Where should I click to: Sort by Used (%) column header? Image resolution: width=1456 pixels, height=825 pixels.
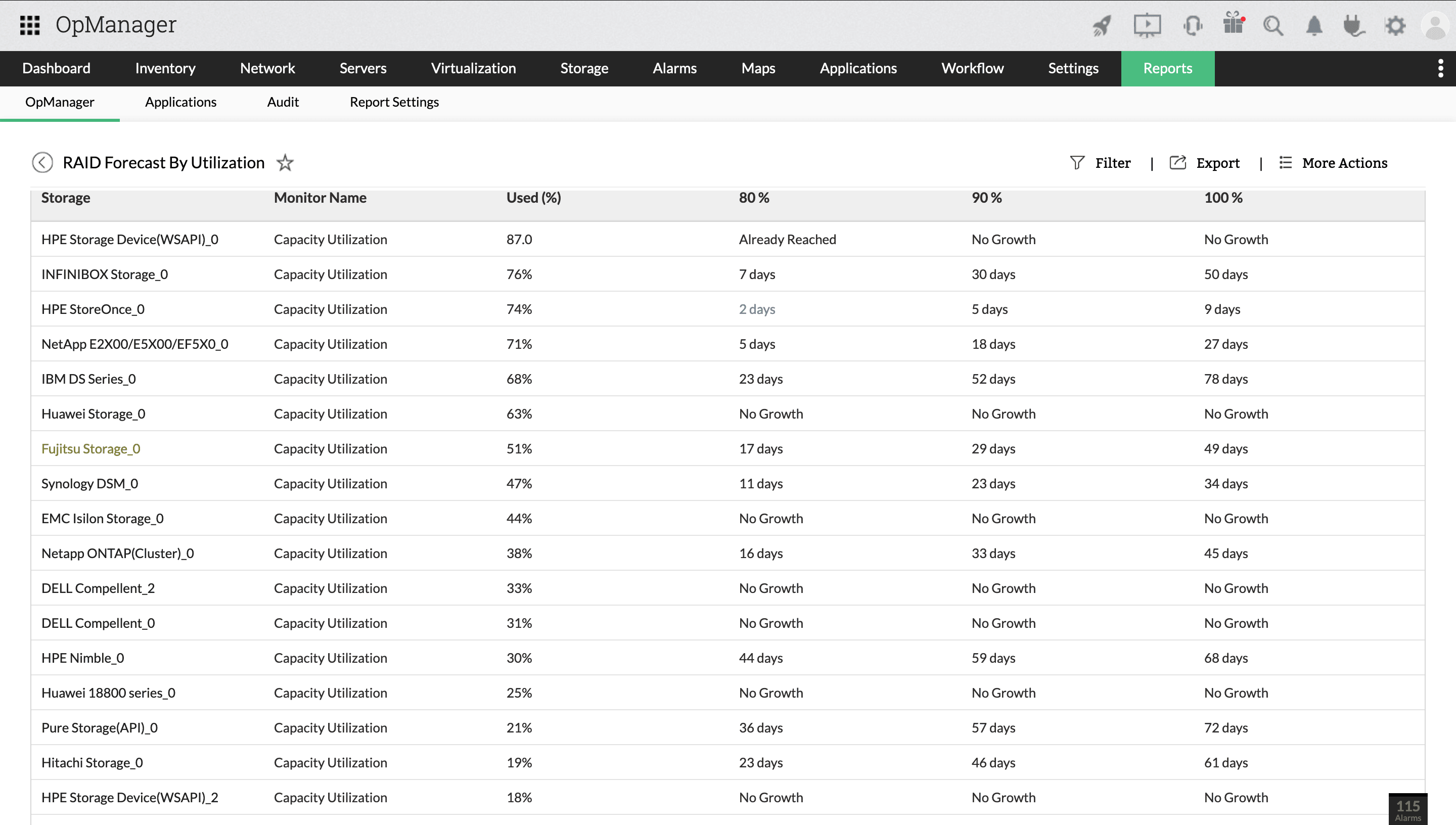click(x=534, y=198)
